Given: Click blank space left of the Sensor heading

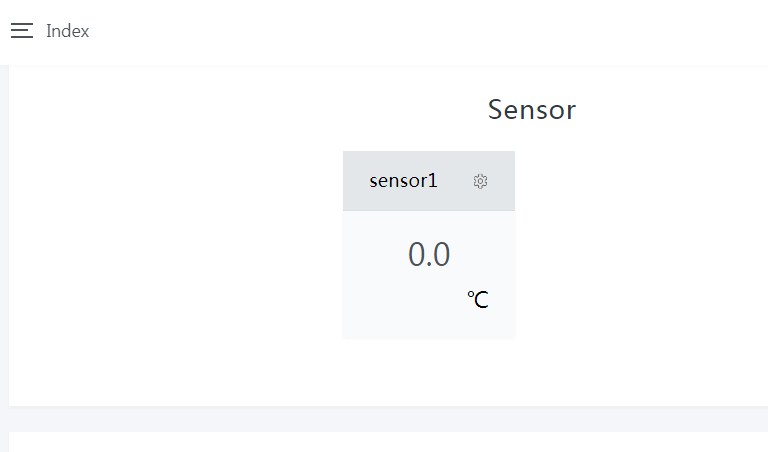Looking at the screenshot, I should pos(250,109).
